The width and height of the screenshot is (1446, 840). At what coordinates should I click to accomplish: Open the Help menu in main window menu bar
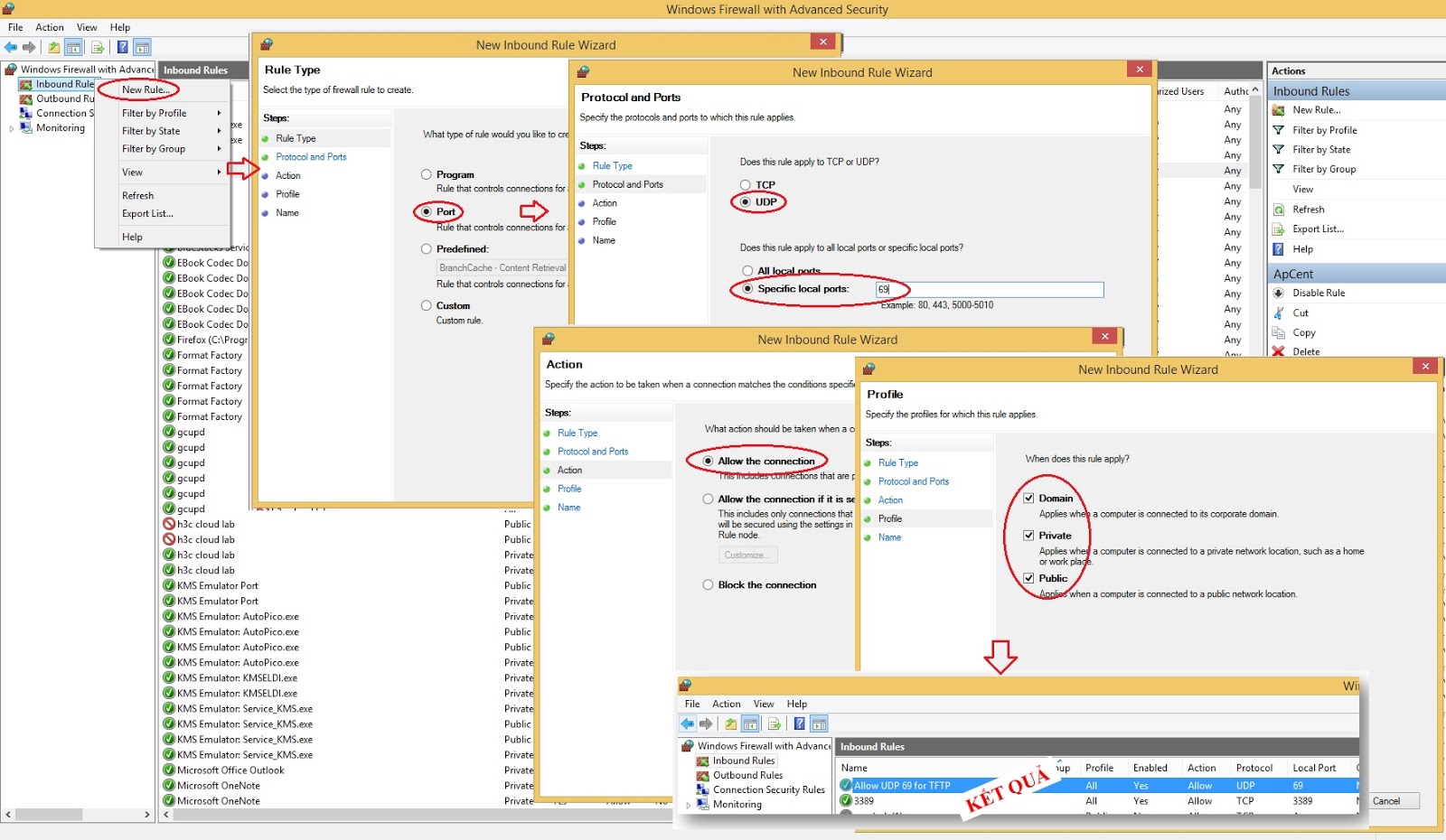point(120,27)
